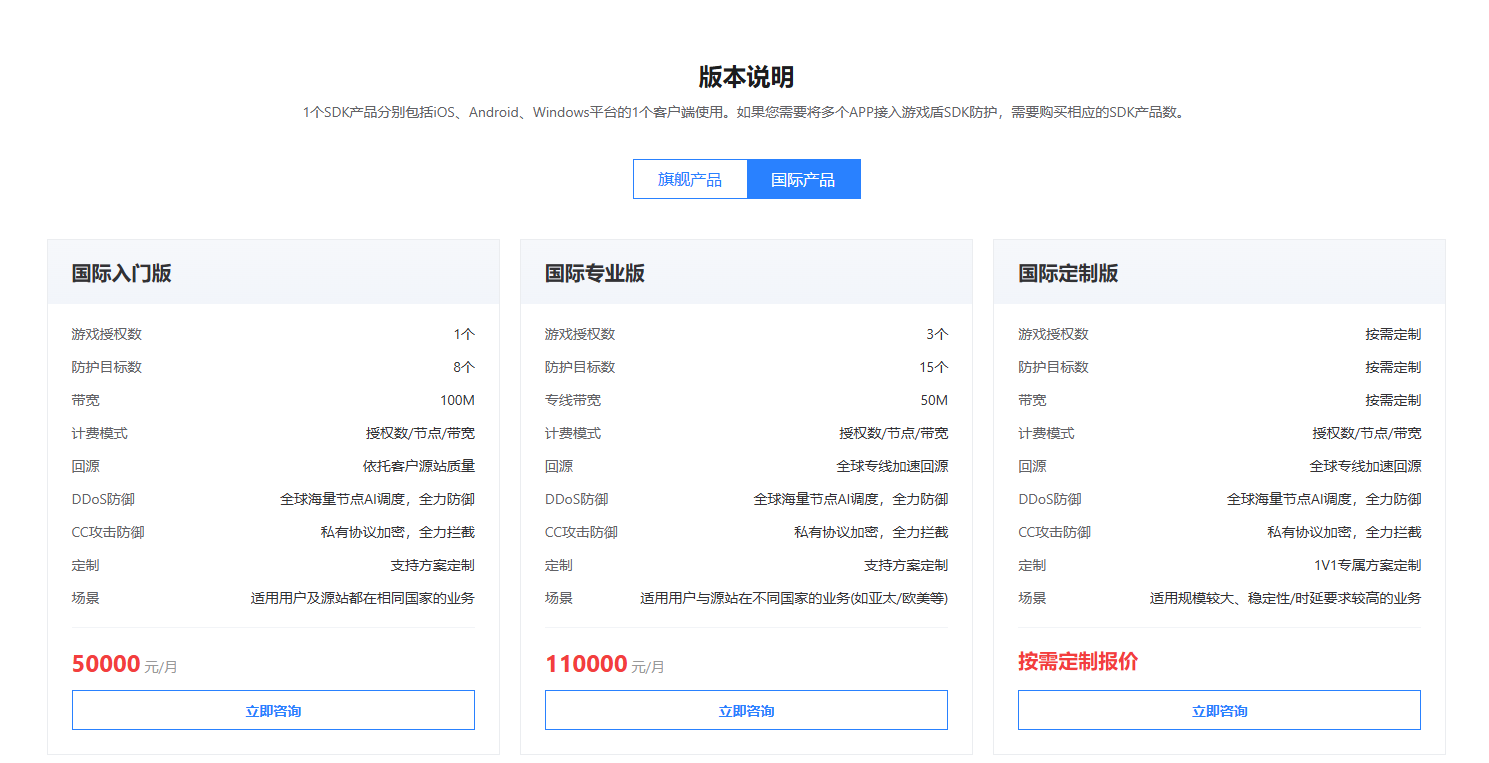1489x763 pixels.
Task: Switch to the 旗舰产品 tab
Action: (x=690, y=180)
